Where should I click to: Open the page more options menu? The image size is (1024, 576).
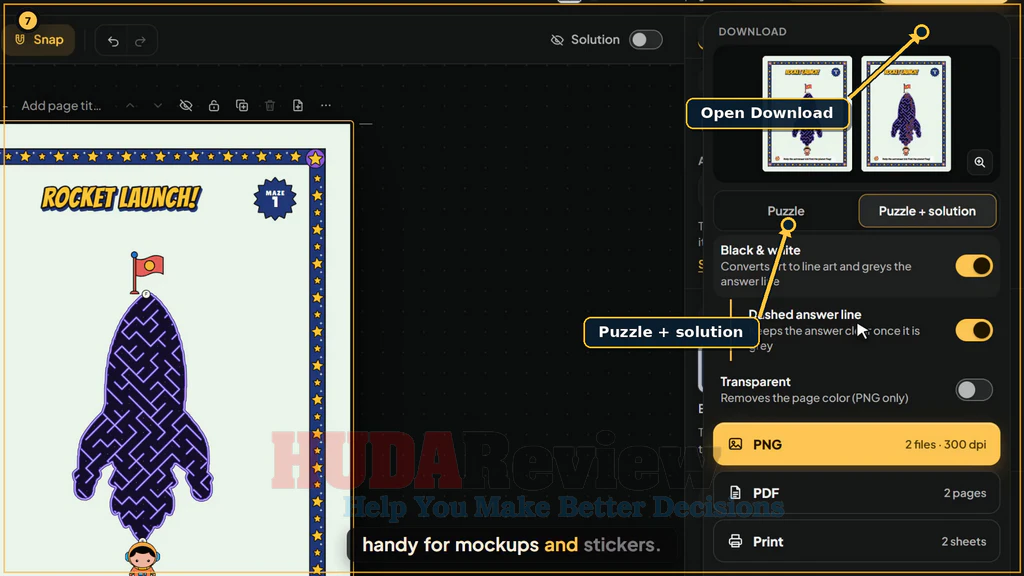pyautogui.click(x=326, y=106)
